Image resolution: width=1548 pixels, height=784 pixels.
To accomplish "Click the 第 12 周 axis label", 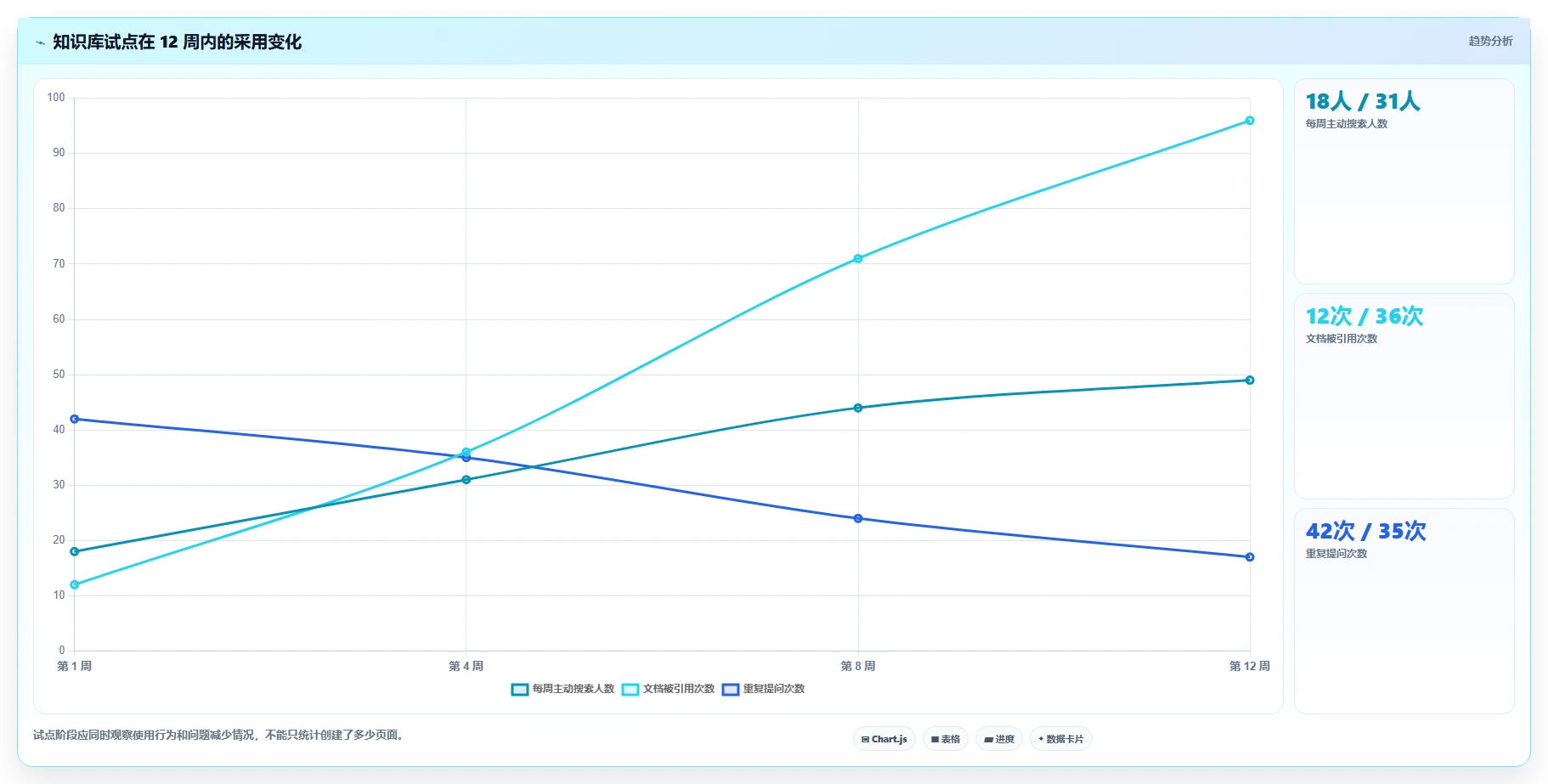I will click(1250, 666).
